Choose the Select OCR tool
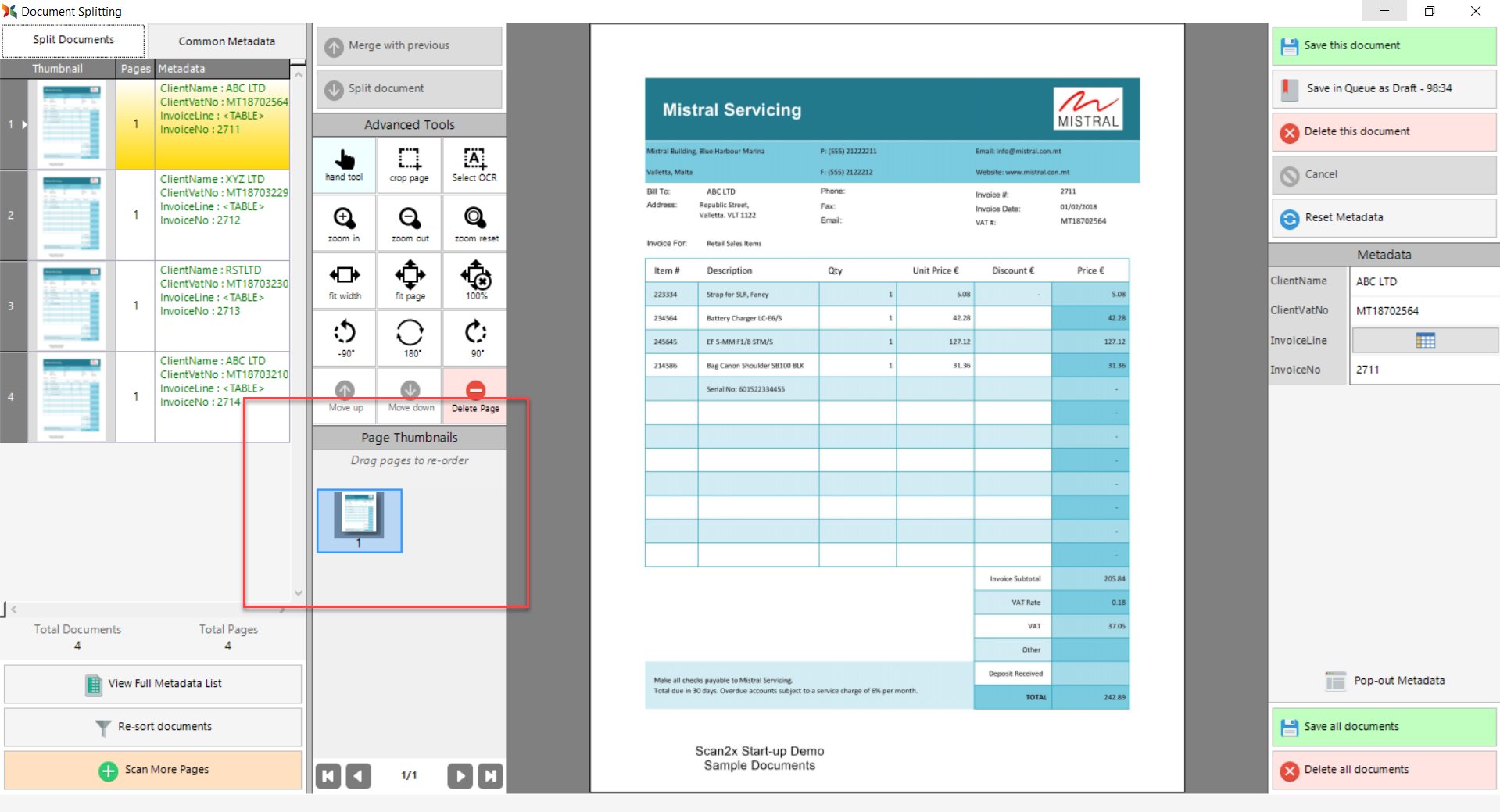The height and width of the screenshot is (812, 1500). (474, 165)
